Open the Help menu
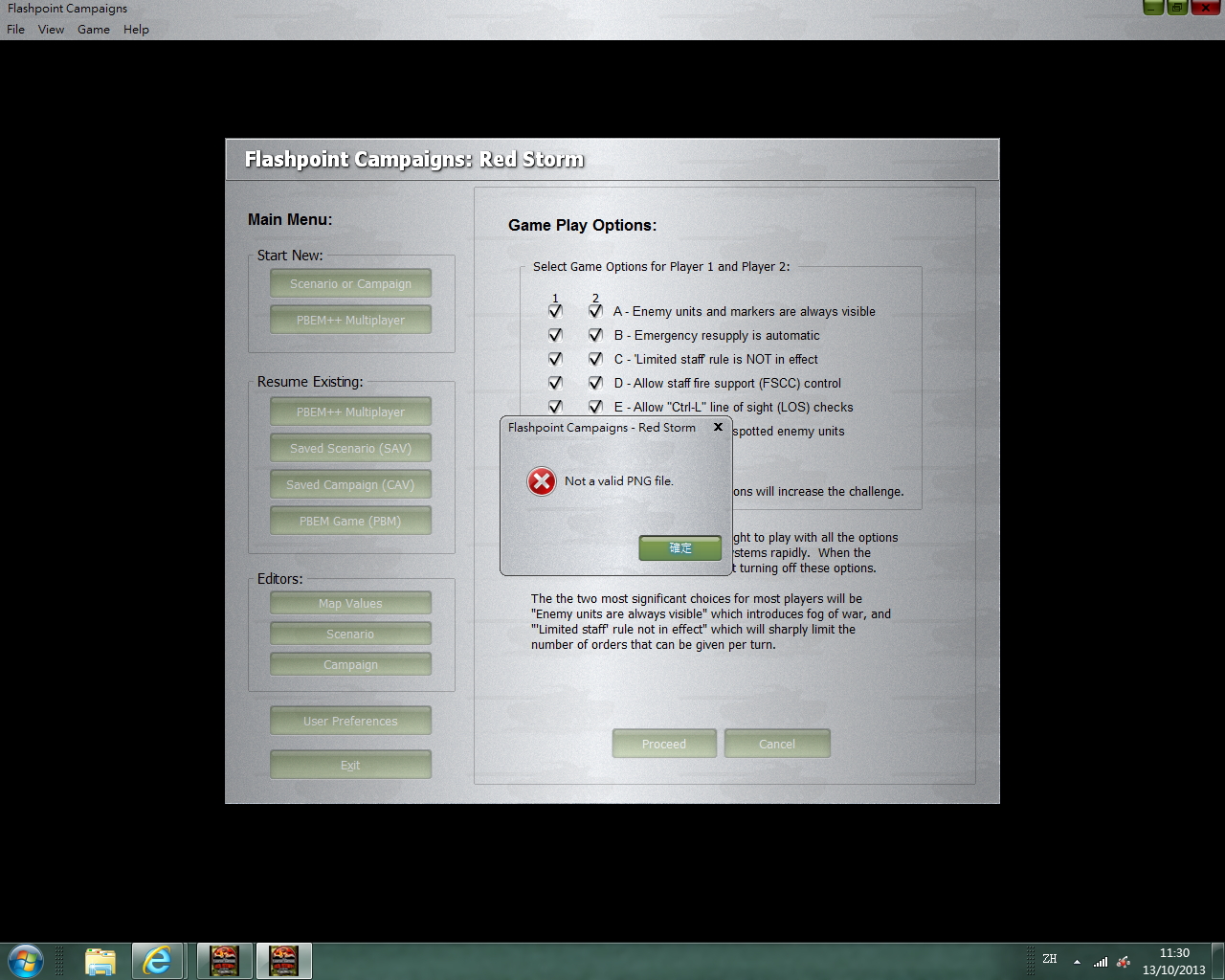This screenshot has width=1225, height=980. click(x=136, y=30)
